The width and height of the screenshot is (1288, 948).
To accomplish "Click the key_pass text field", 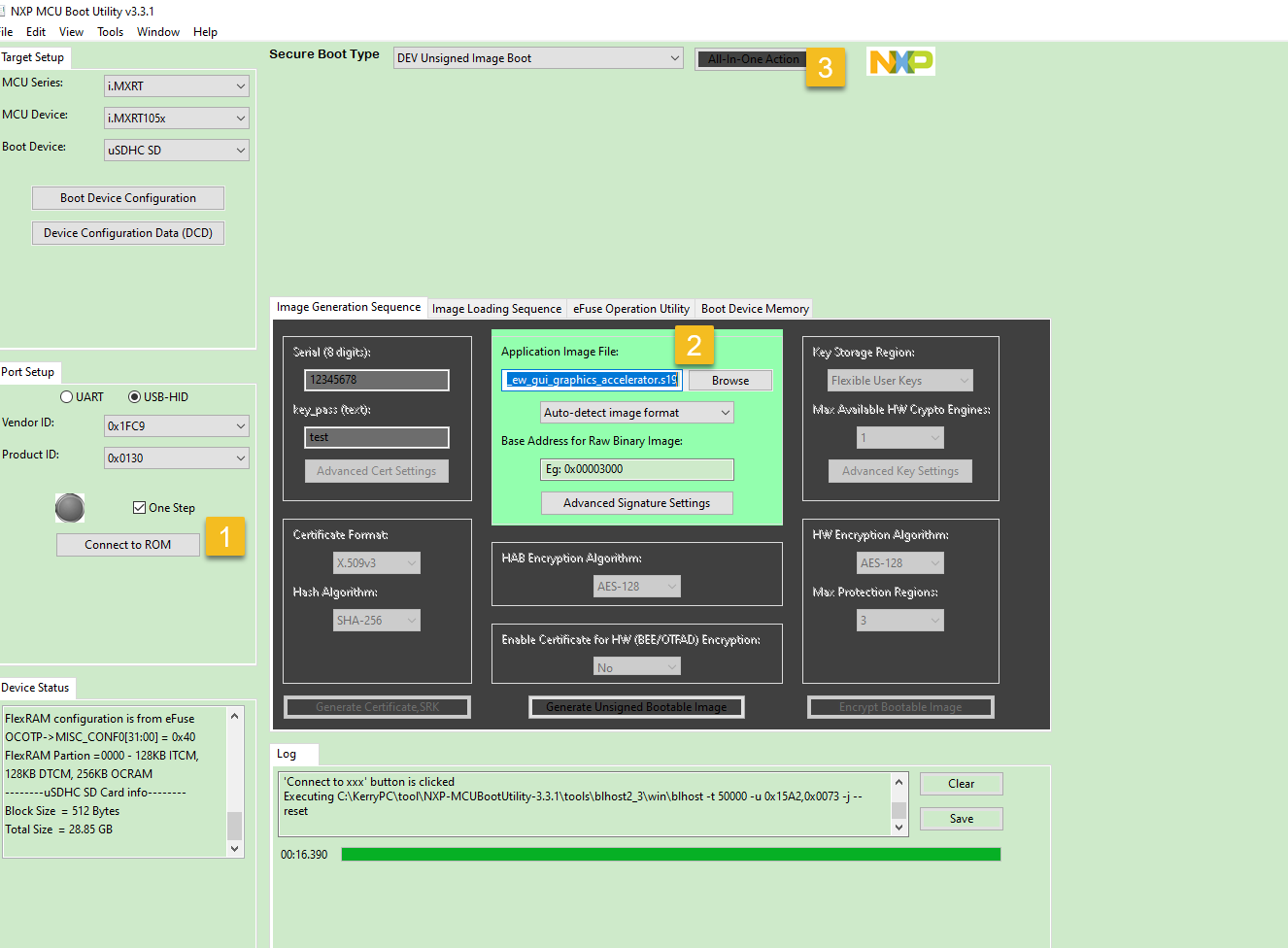I will 377,437.
